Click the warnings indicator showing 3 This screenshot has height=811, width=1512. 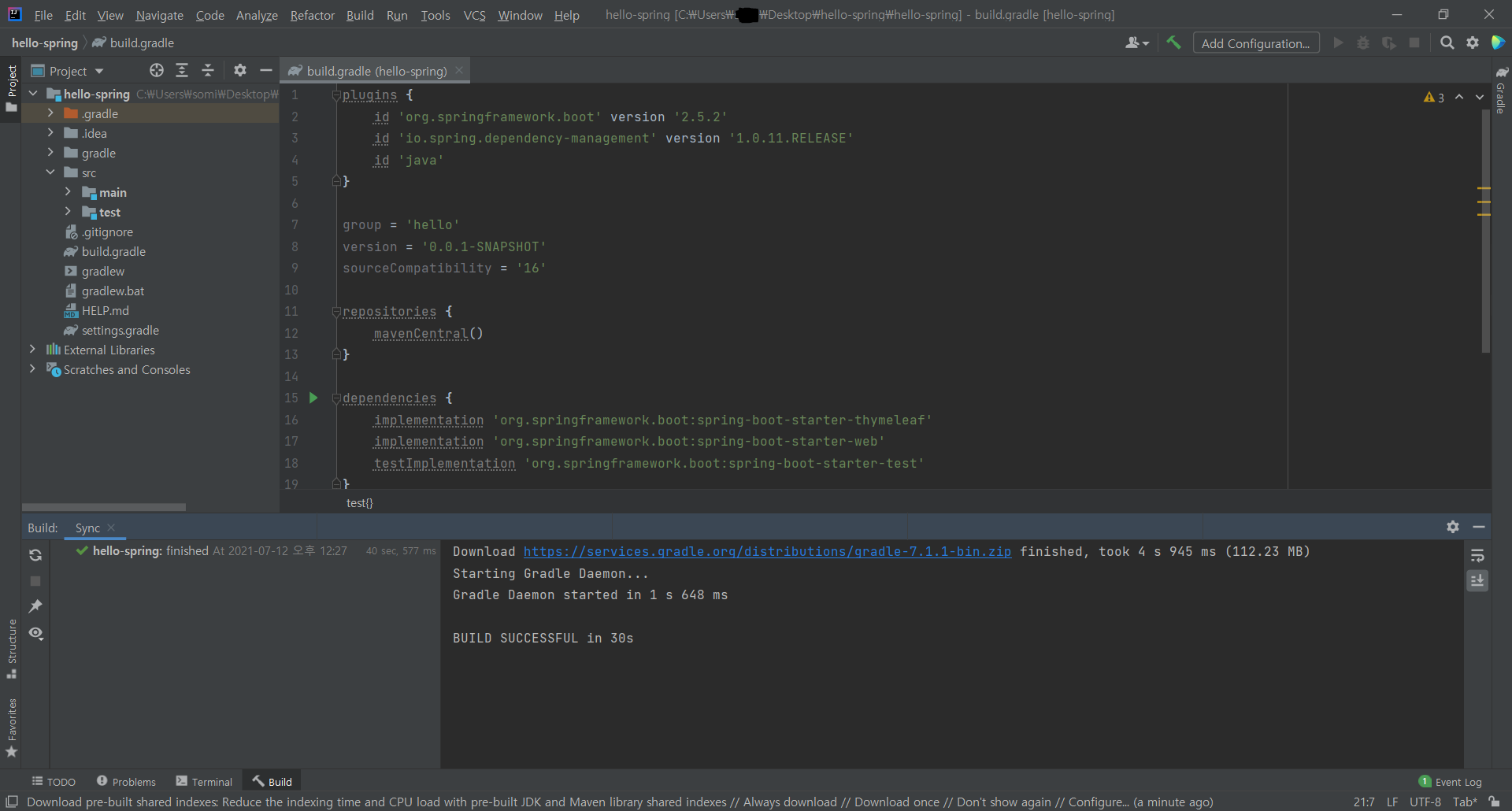pyautogui.click(x=1434, y=98)
